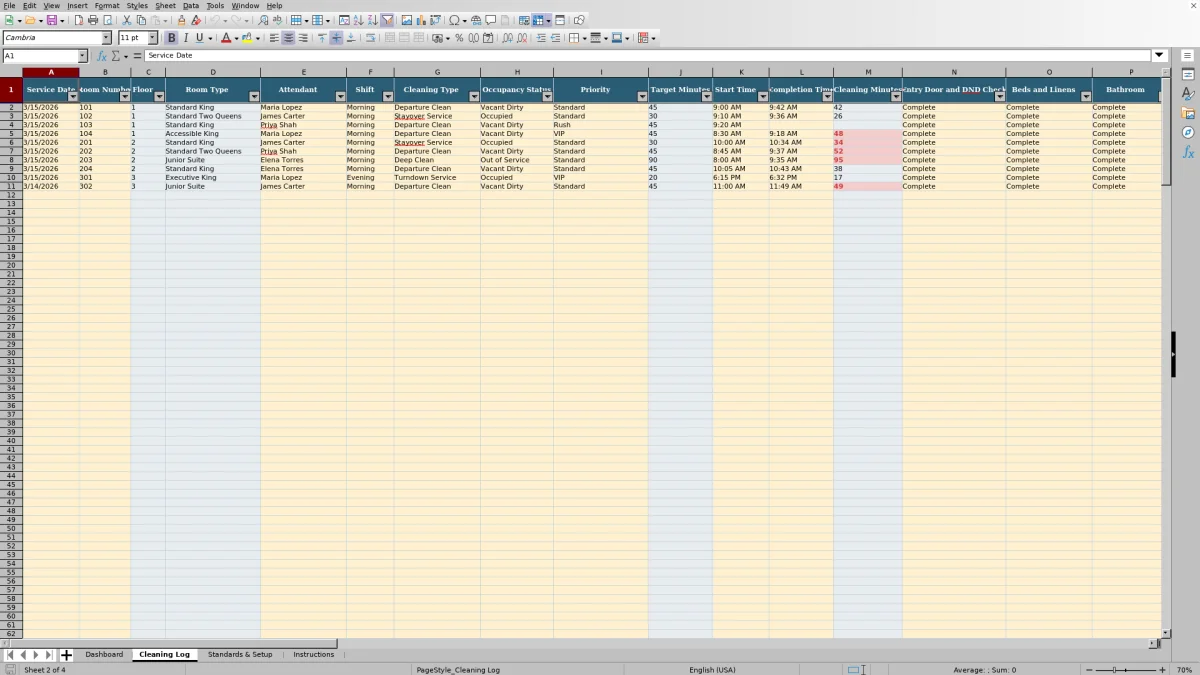Click the Increase Indent icon
The width and height of the screenshot is (1200, 675).
click(x=541, y=38)
